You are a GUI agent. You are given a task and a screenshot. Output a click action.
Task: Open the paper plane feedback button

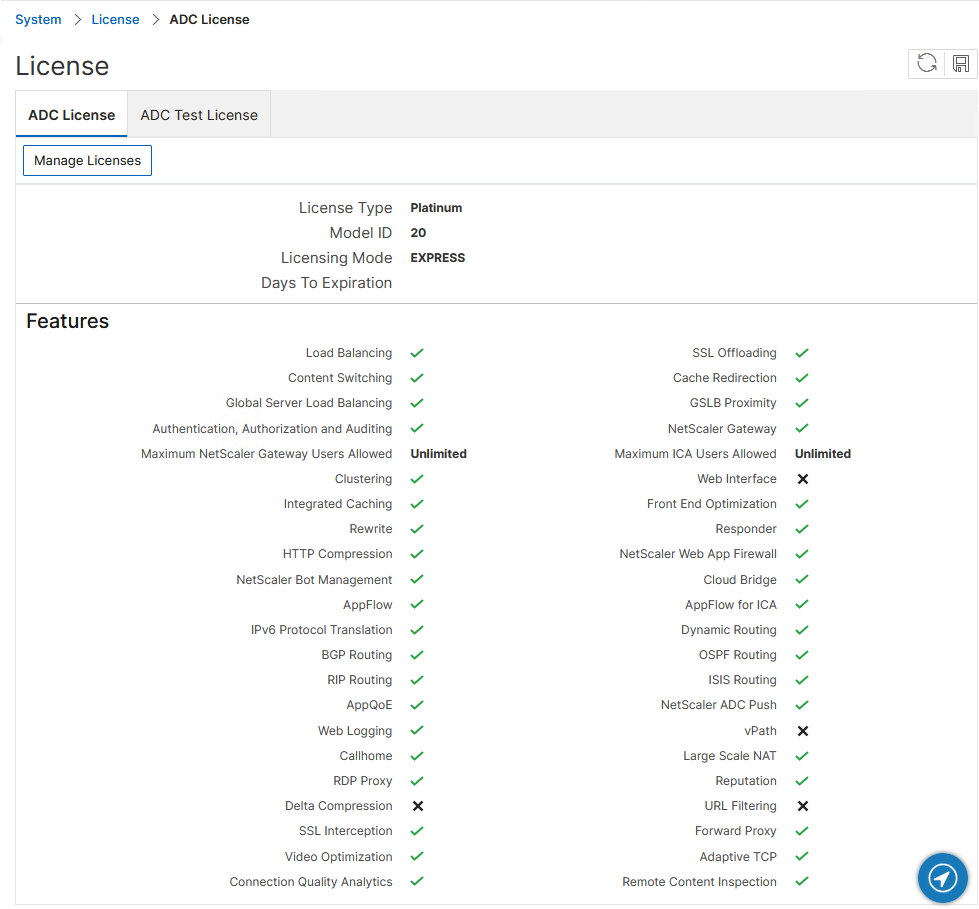pos(941,878)
